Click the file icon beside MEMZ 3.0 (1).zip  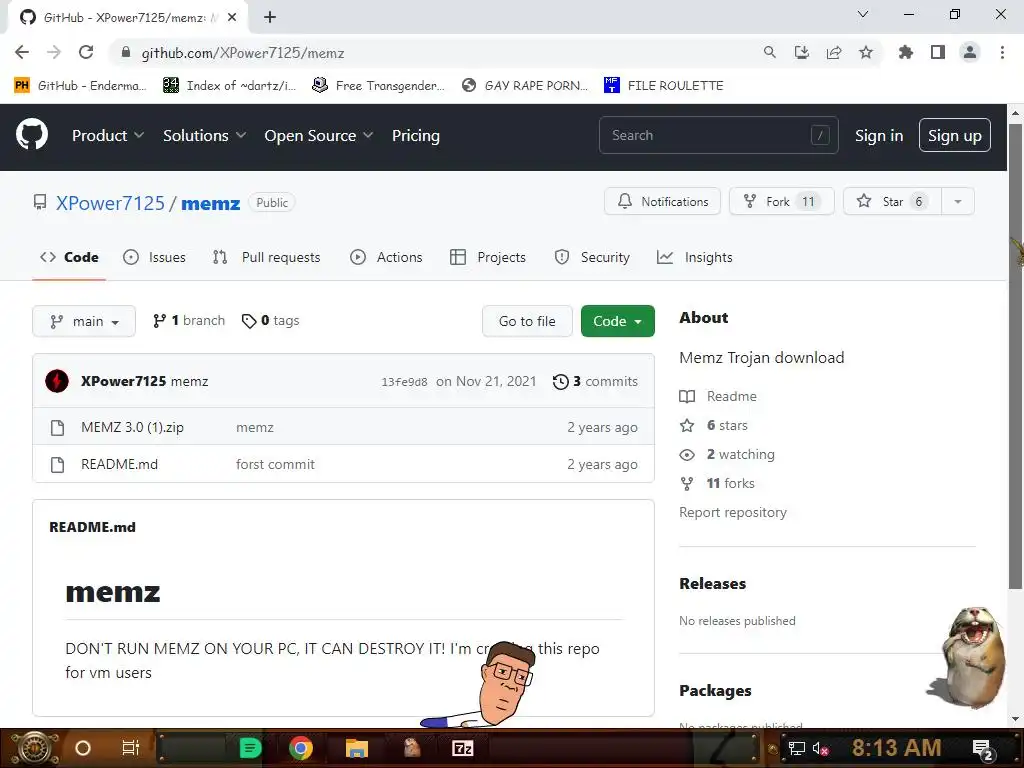click(x=57, y=428)
